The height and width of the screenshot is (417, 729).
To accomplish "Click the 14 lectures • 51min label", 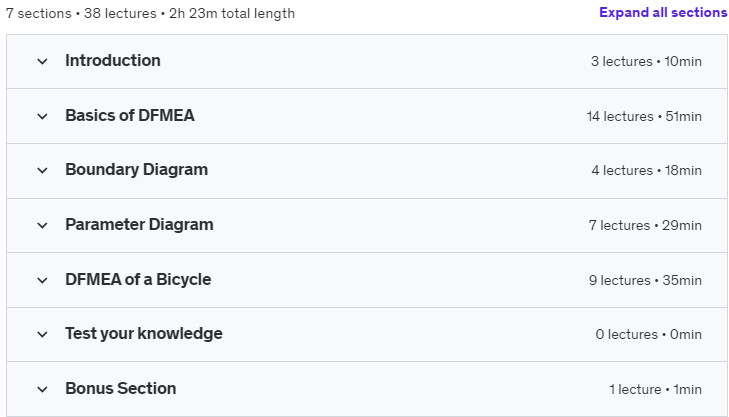I will pyautogui.click(x=644, y=116).
